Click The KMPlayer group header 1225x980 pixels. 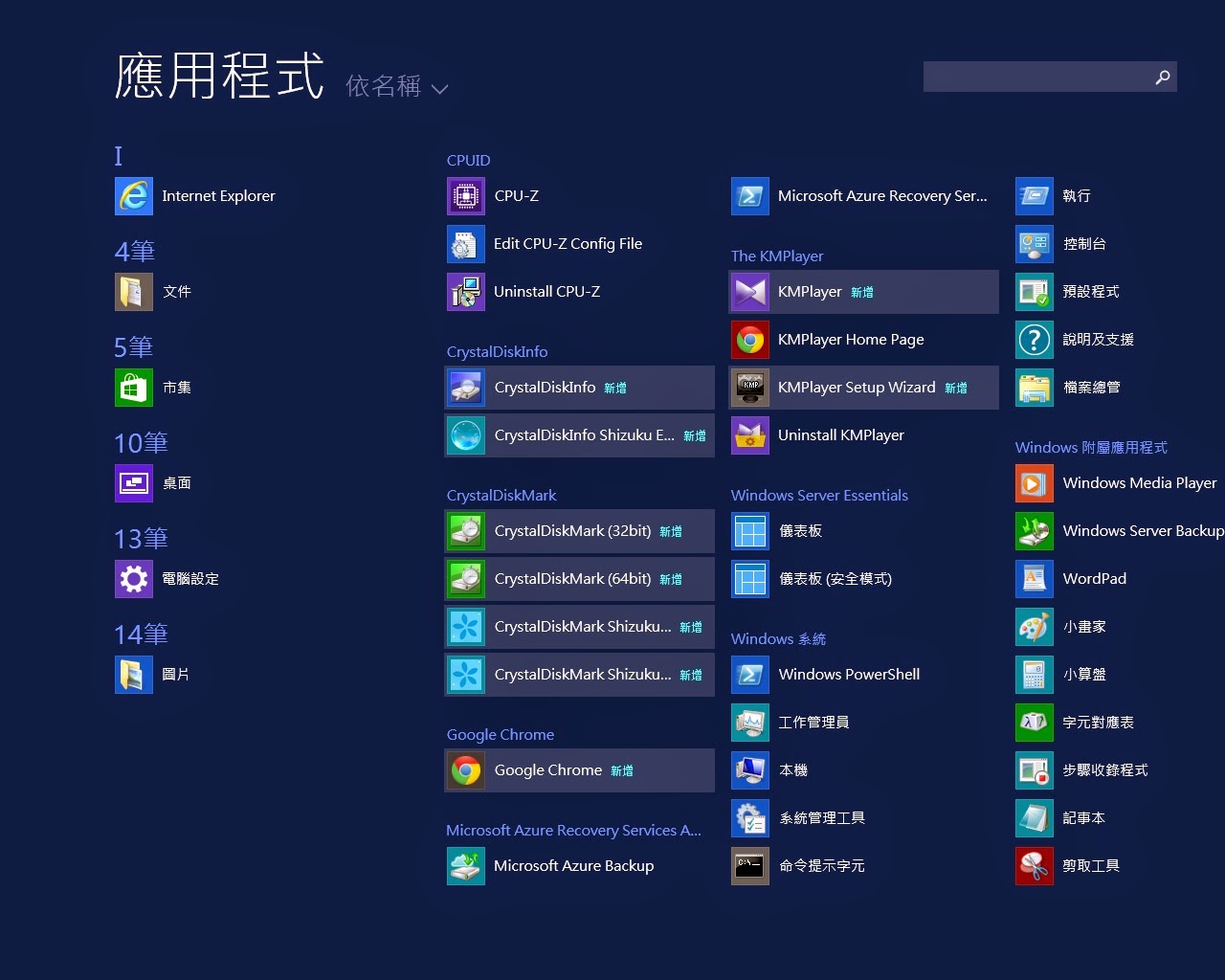[x=777, y=256]
